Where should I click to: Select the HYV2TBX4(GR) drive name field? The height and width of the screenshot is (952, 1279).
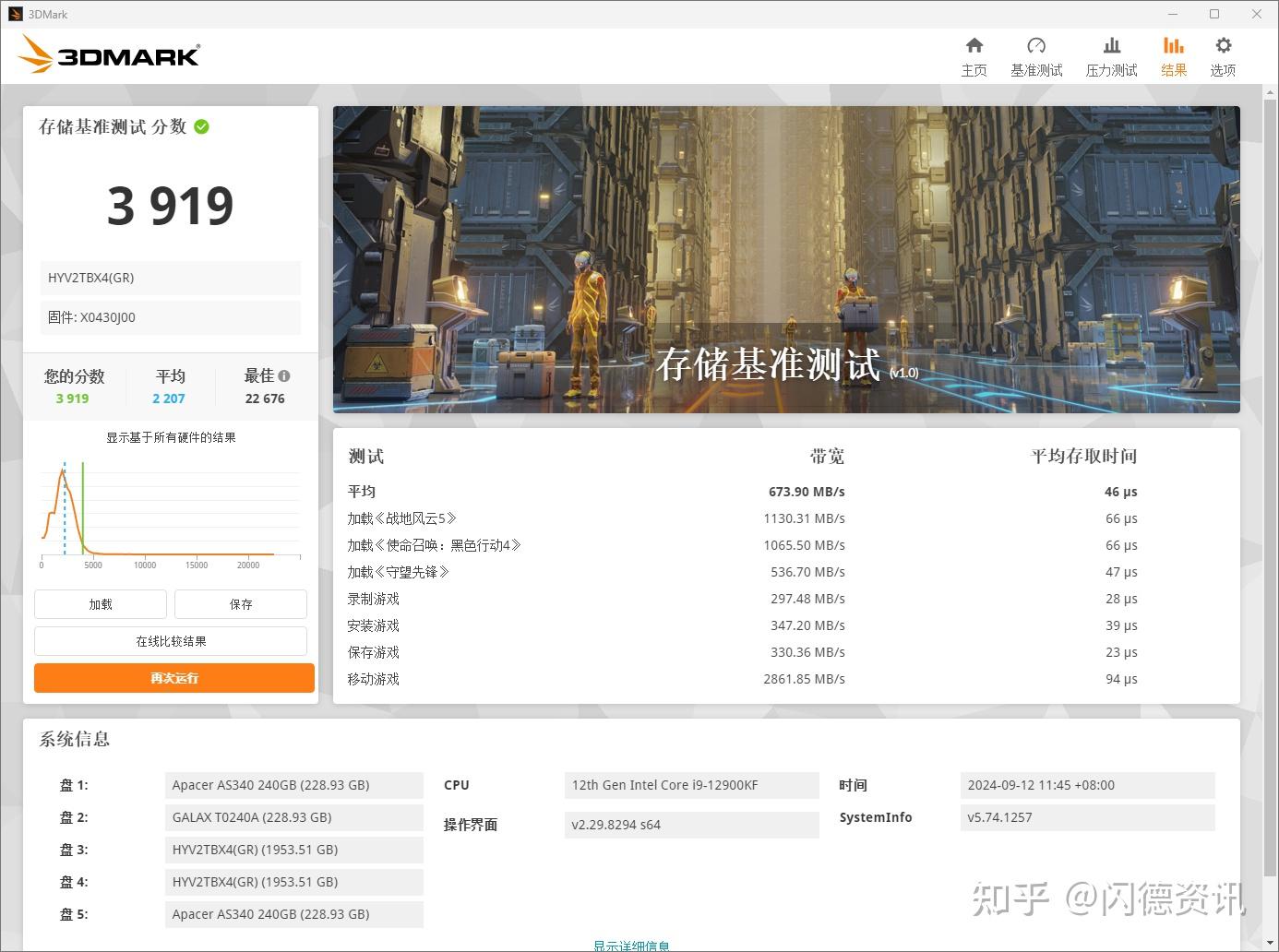(170, 278)
